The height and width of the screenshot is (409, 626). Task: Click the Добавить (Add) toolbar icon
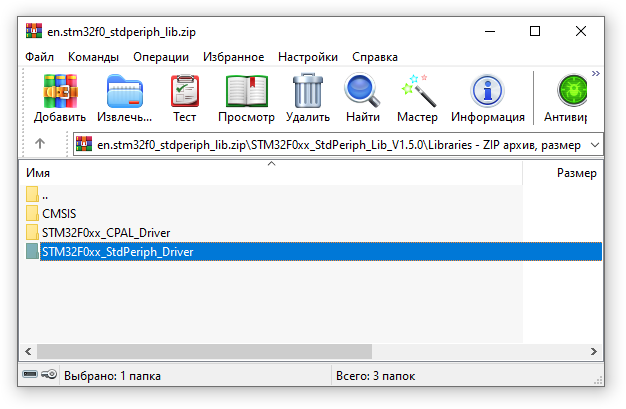tap(60, 91)
